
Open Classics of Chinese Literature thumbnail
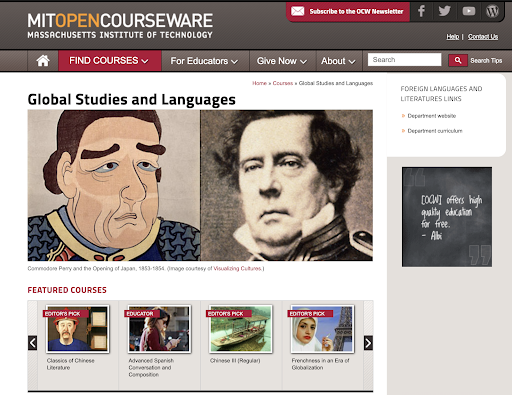(77, 329)
